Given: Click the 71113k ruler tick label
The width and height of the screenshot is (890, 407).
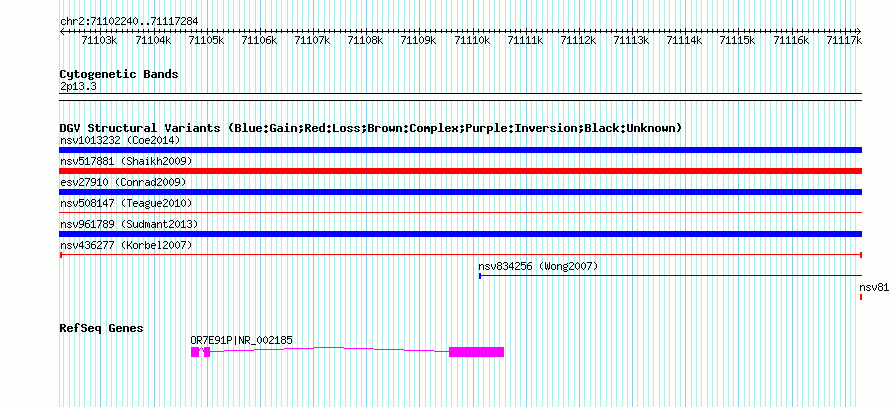Looking at the screenshot, I should (631, 40).
